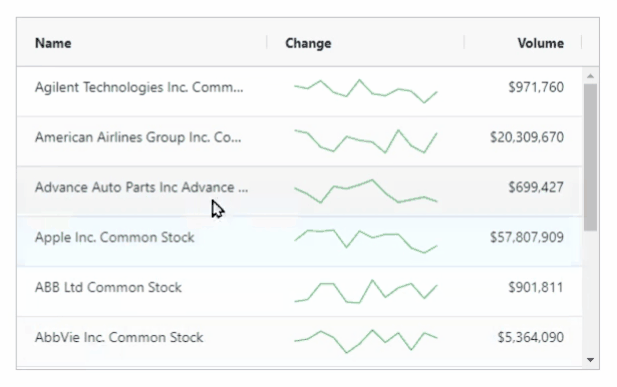The height and width of the screenshot is (387, 617).
Task: Click the scrollbar up arrow
Action: pyautogui.click(x=590, y=76)
